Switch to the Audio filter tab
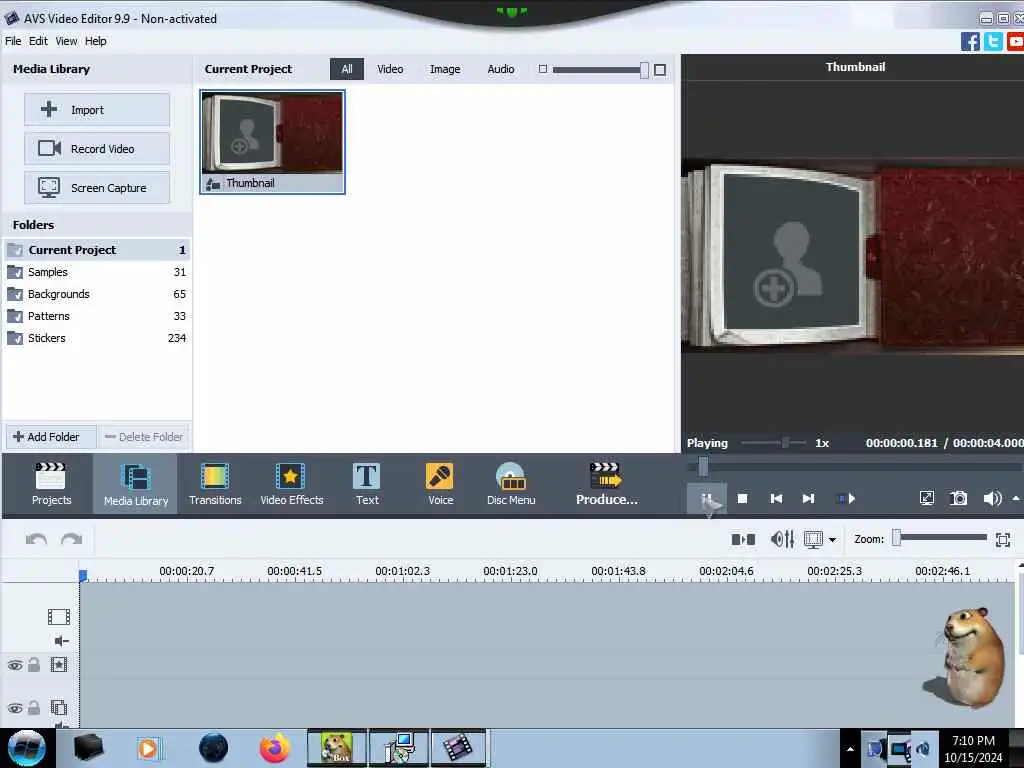 [501, 69]
